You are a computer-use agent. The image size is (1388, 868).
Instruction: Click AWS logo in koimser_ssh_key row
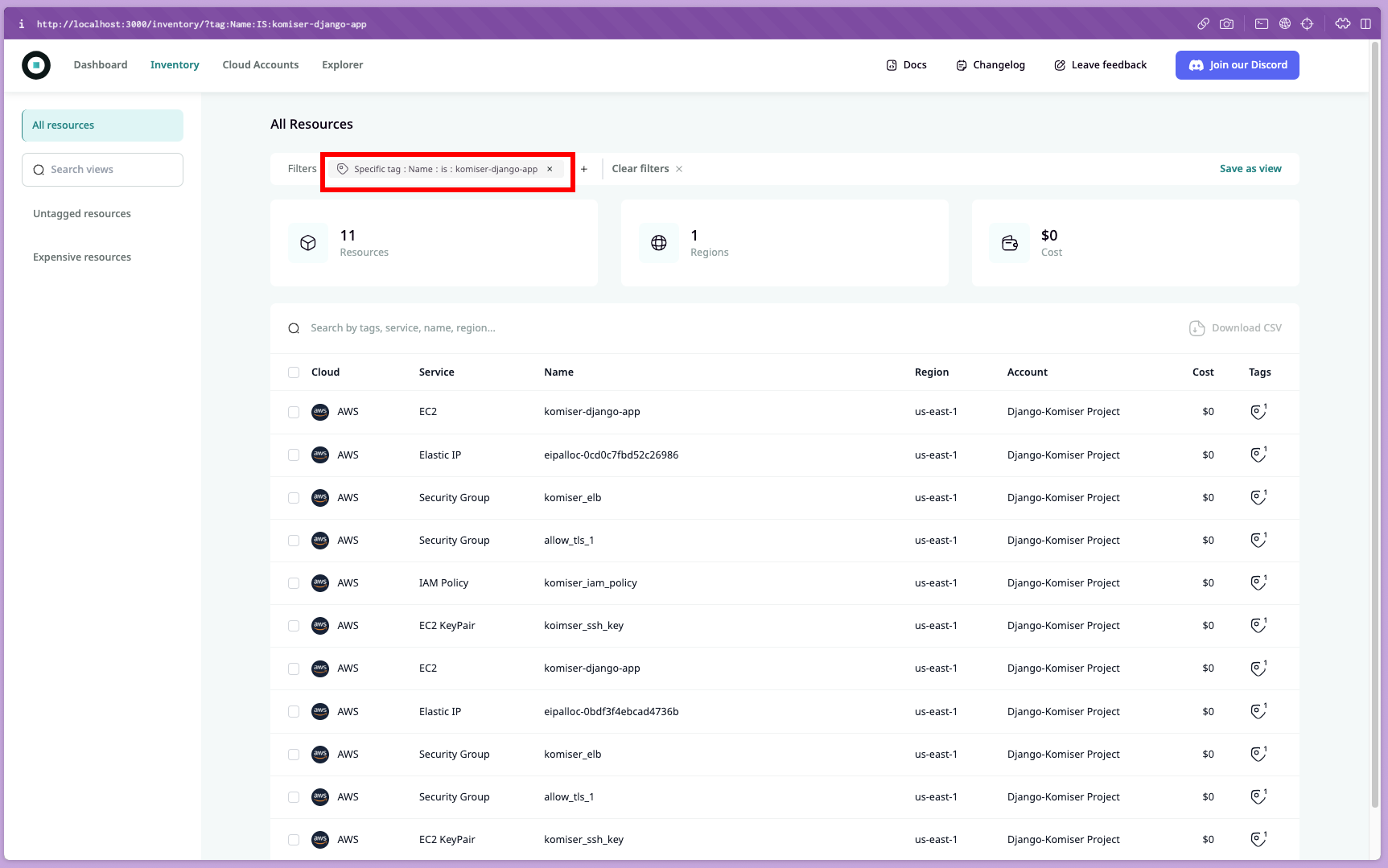[x=320, y=626]
